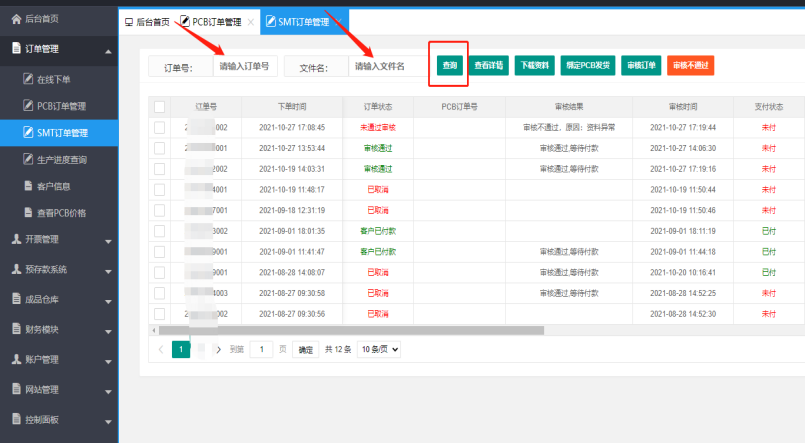
Task: Check the row ordered 2021-10-27 17:08:45
Action: [x=159, y=127]
